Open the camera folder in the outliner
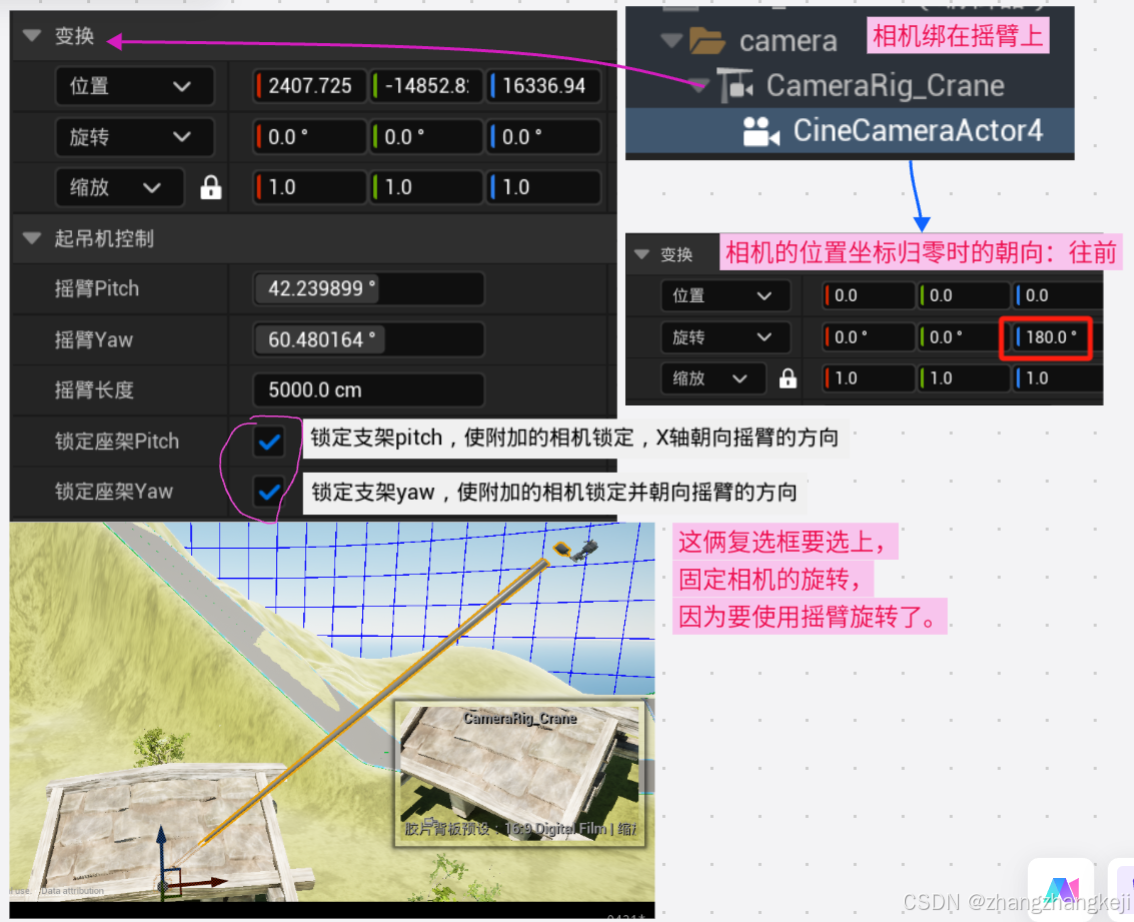1134x922 pixels. pos(706,40)
